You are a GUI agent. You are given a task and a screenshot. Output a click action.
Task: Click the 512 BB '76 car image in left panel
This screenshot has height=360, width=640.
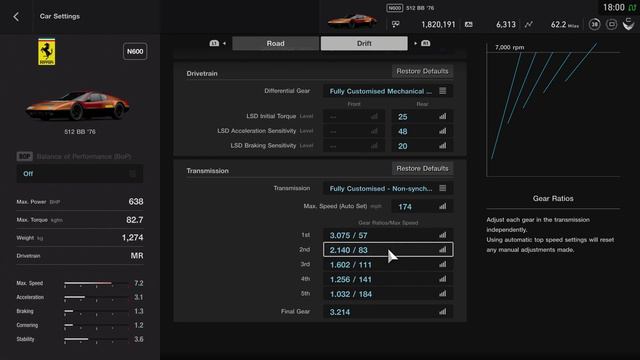(x=78, y=104)
